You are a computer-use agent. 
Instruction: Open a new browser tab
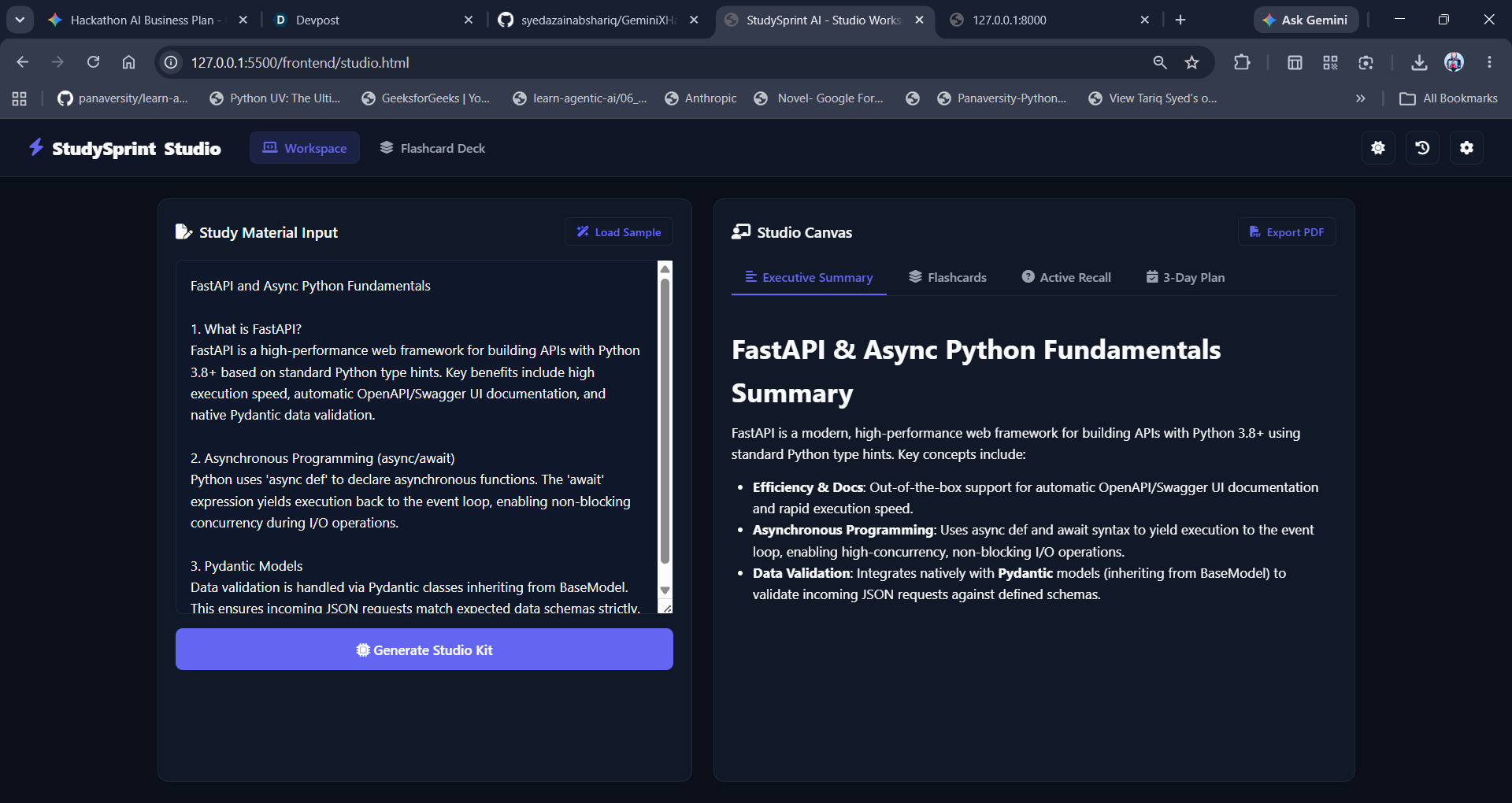(x=1180, y=20)
